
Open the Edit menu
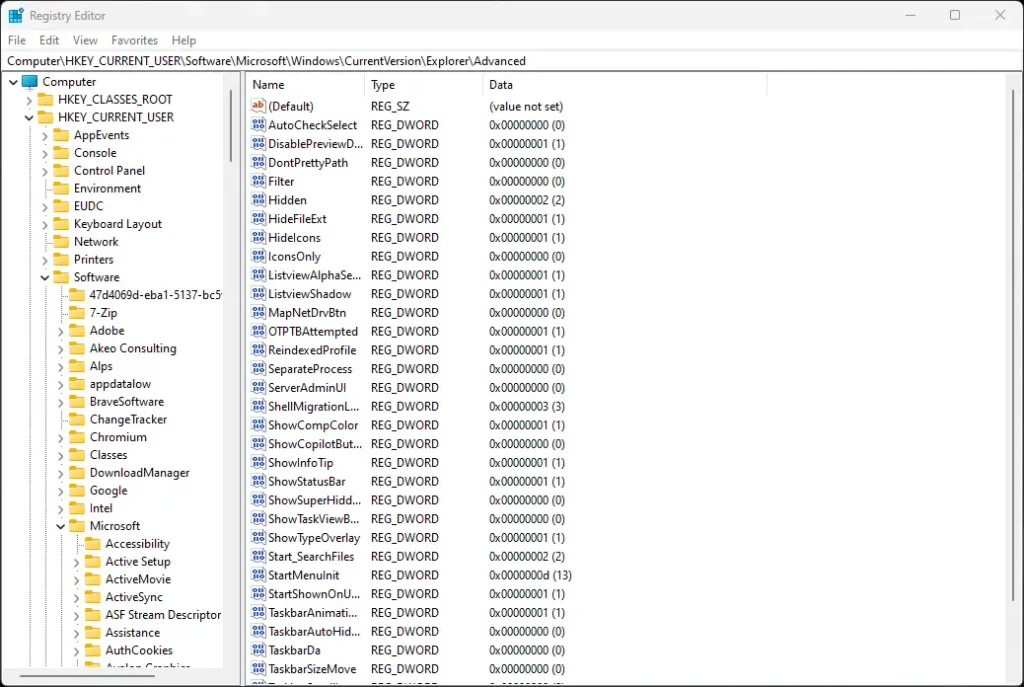[x=49, y=40]
